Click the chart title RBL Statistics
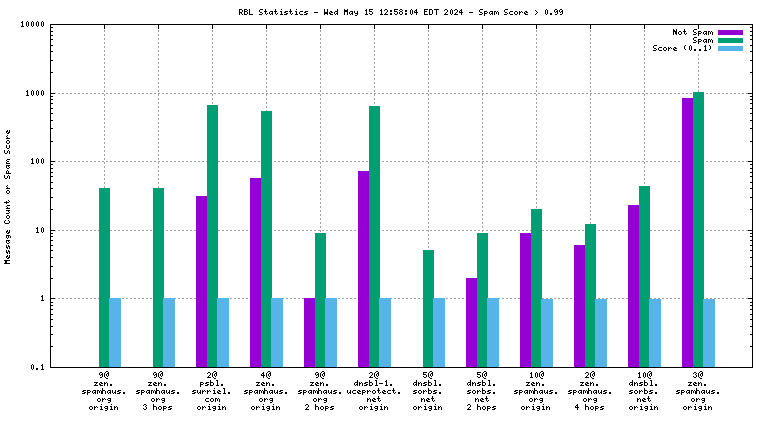Image resolution: width=768 pixels, height=432 pixels. coord(384,13)
